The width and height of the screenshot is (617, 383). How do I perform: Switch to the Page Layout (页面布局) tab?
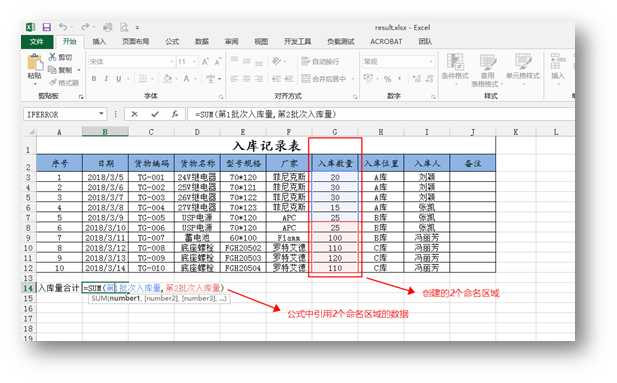pyautogui.click(x=135, y=42)
